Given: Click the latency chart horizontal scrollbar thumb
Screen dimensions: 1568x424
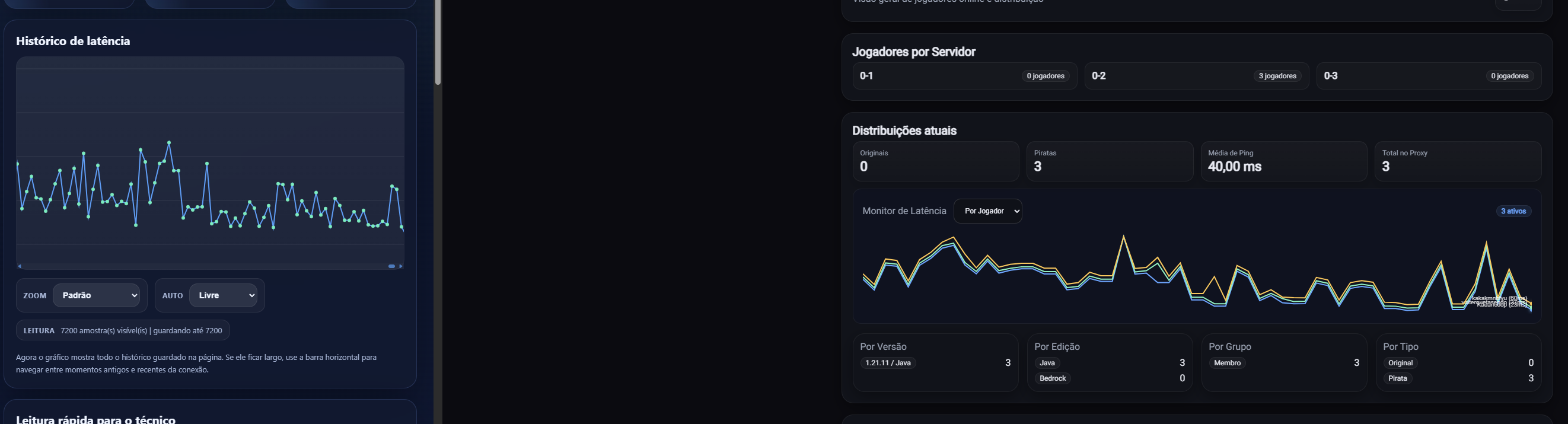Looking at the screenshot, I should tap(391, 266).
